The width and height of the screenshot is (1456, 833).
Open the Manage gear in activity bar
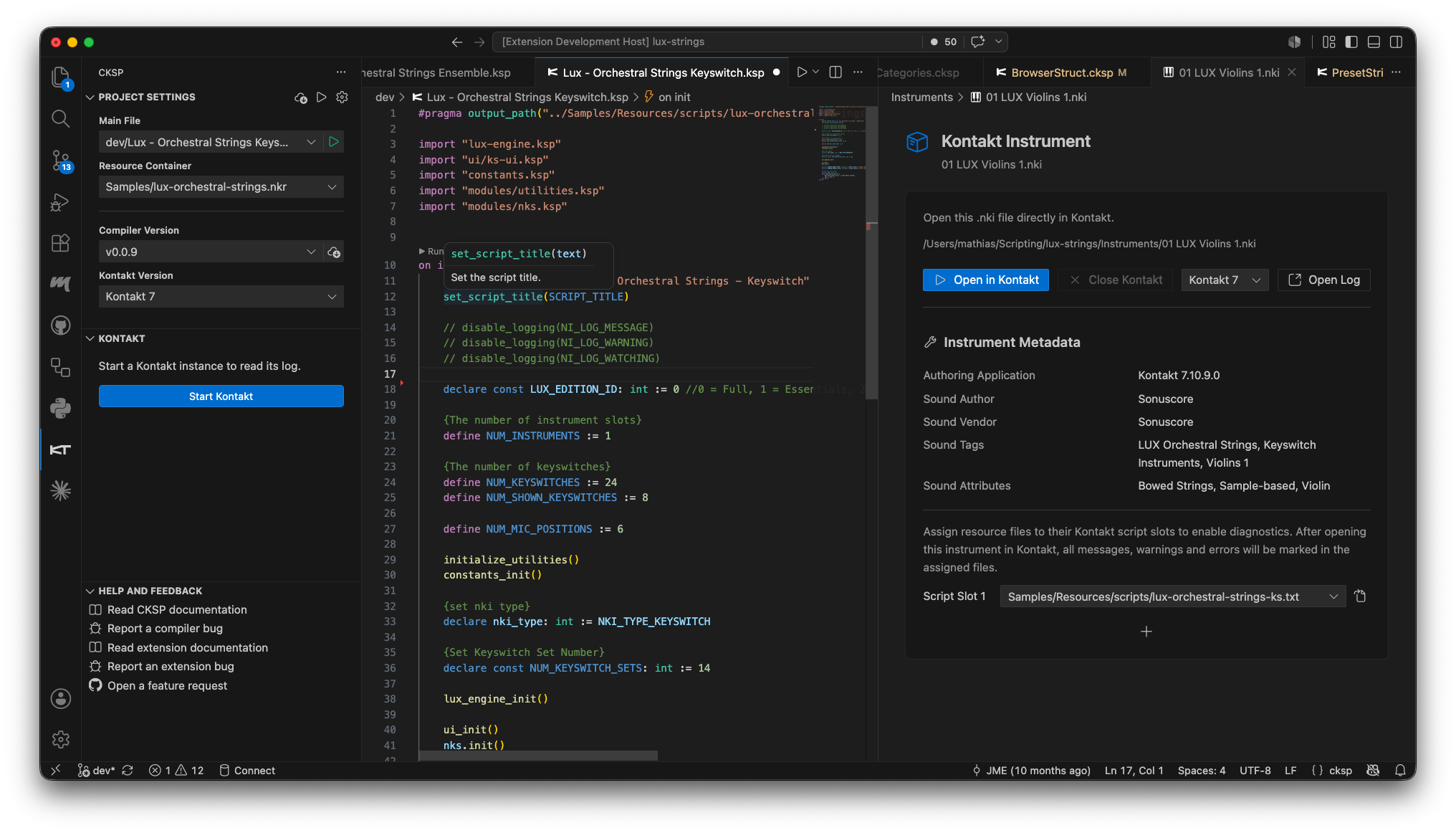pyautogui.click(x=61, y=739)
